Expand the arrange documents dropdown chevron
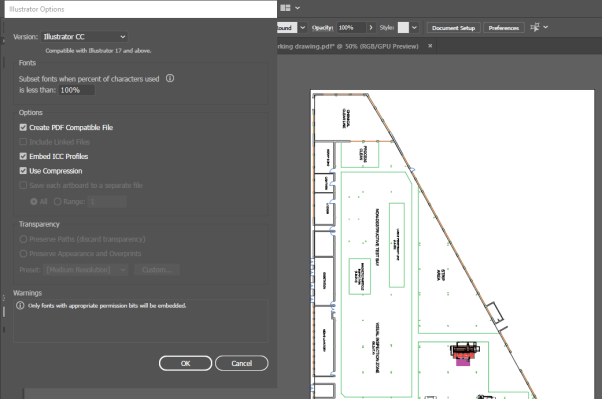602x399 pixels. pyautogui.click(x=297, y=8)
